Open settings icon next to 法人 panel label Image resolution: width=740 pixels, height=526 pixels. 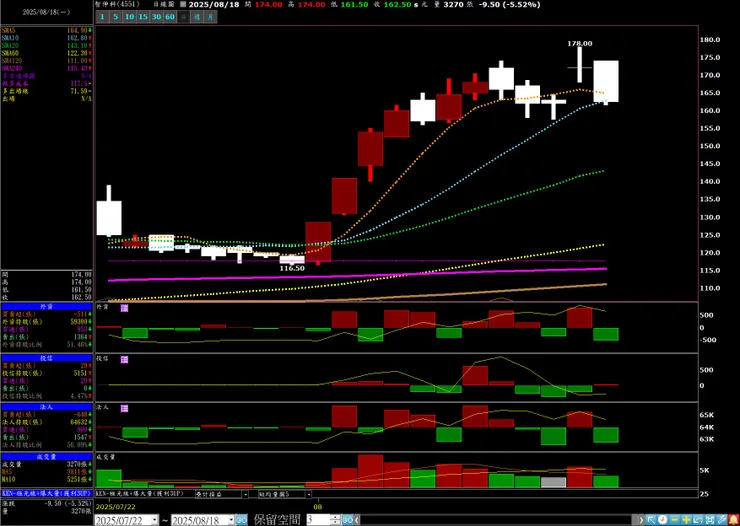[x=124, y=409]
